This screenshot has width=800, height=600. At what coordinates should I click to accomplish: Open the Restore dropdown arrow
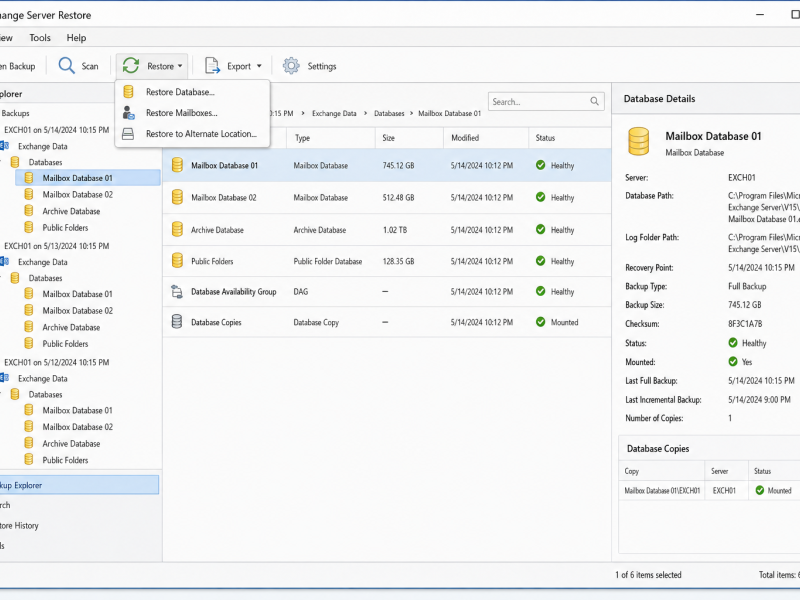[180, 66]
